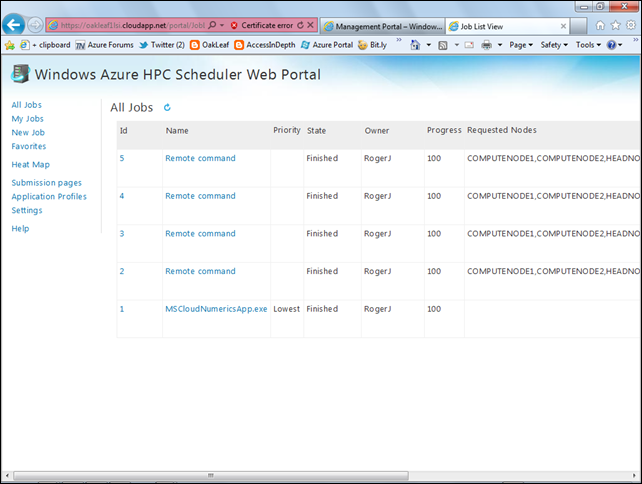The height and width of the screenshot is (484, 642).
Task: Open OakLeaf favorite
Action: pyautogui.click(x=210, y=45)
